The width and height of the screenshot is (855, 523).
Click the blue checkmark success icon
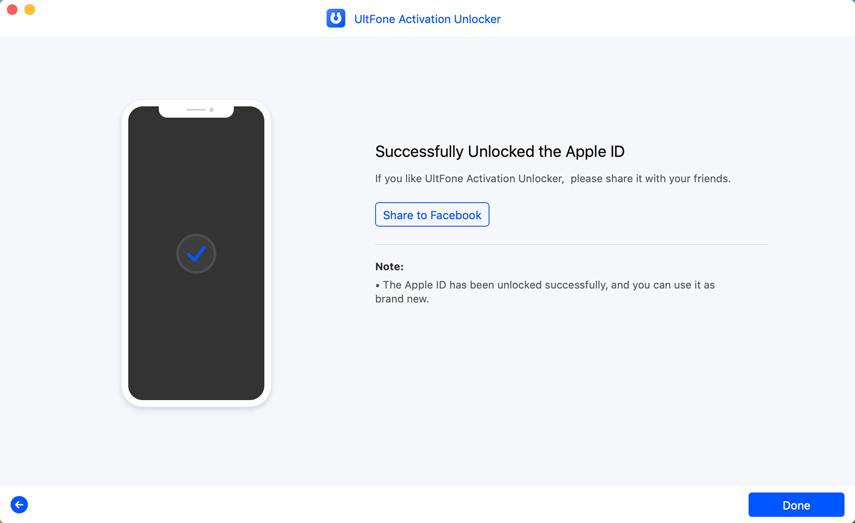pos(196,254)
